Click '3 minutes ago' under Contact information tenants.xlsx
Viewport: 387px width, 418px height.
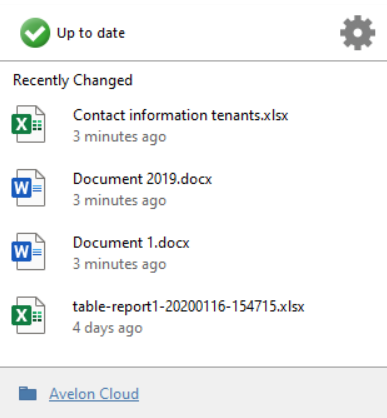point(119,137)
